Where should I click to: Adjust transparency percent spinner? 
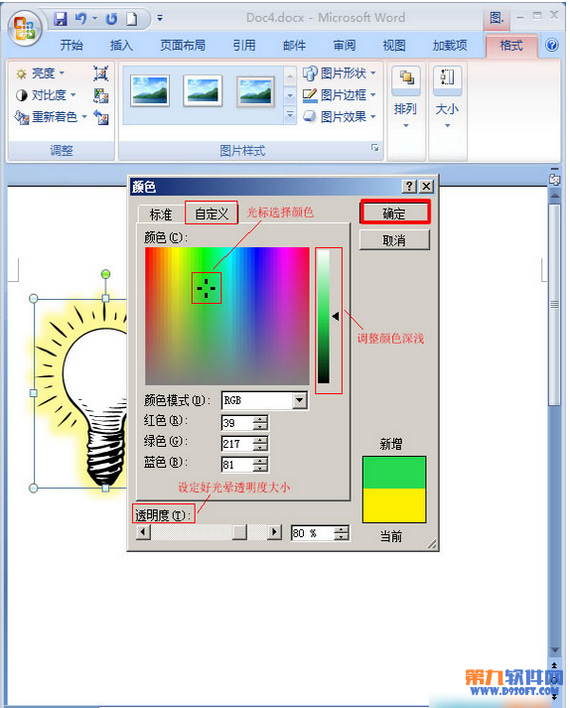pos(342,533)
